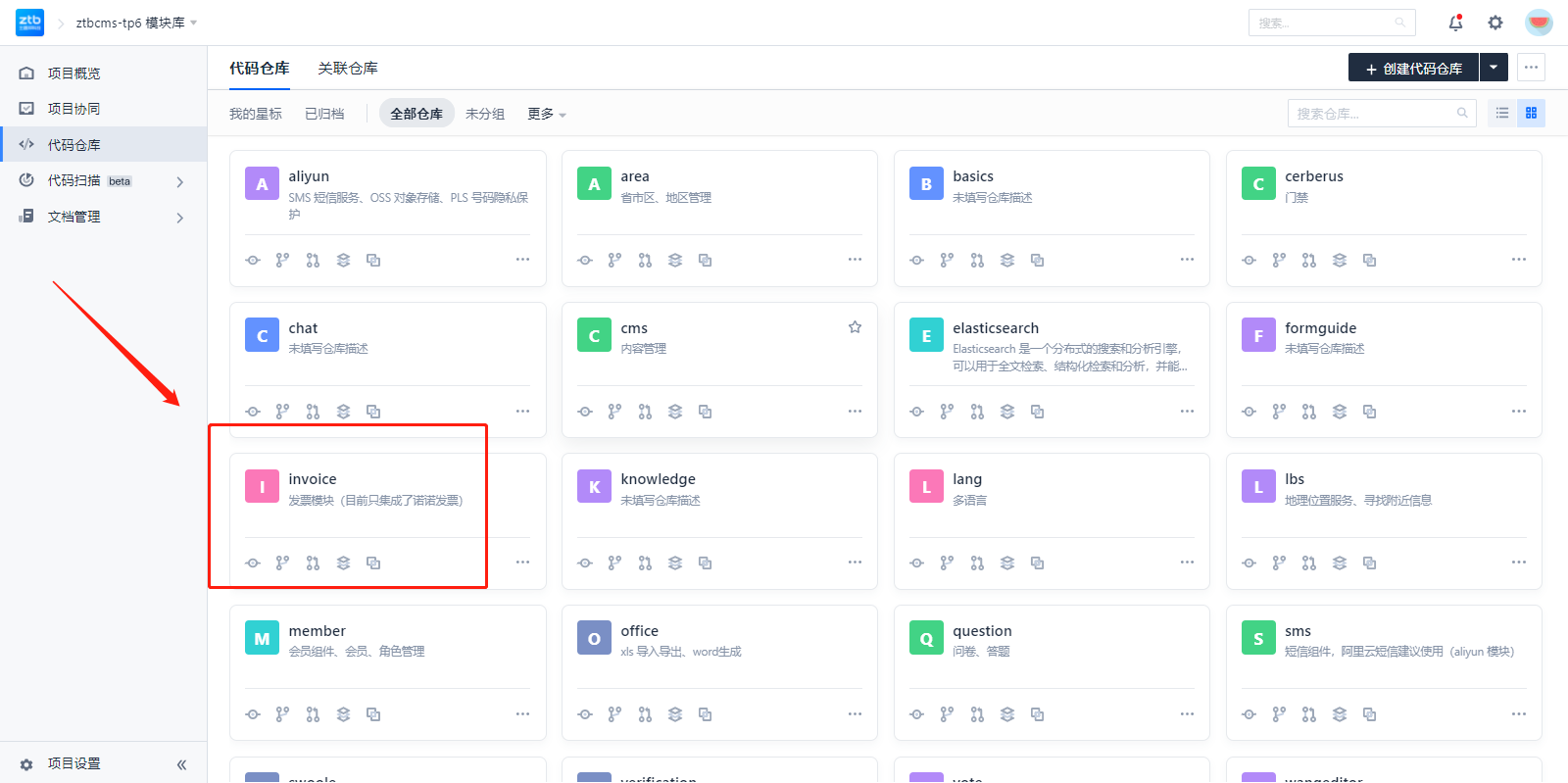This screenshot has height=783, width=1568.
Task: Star the cms repository
Action: click(x=855, y=327)
